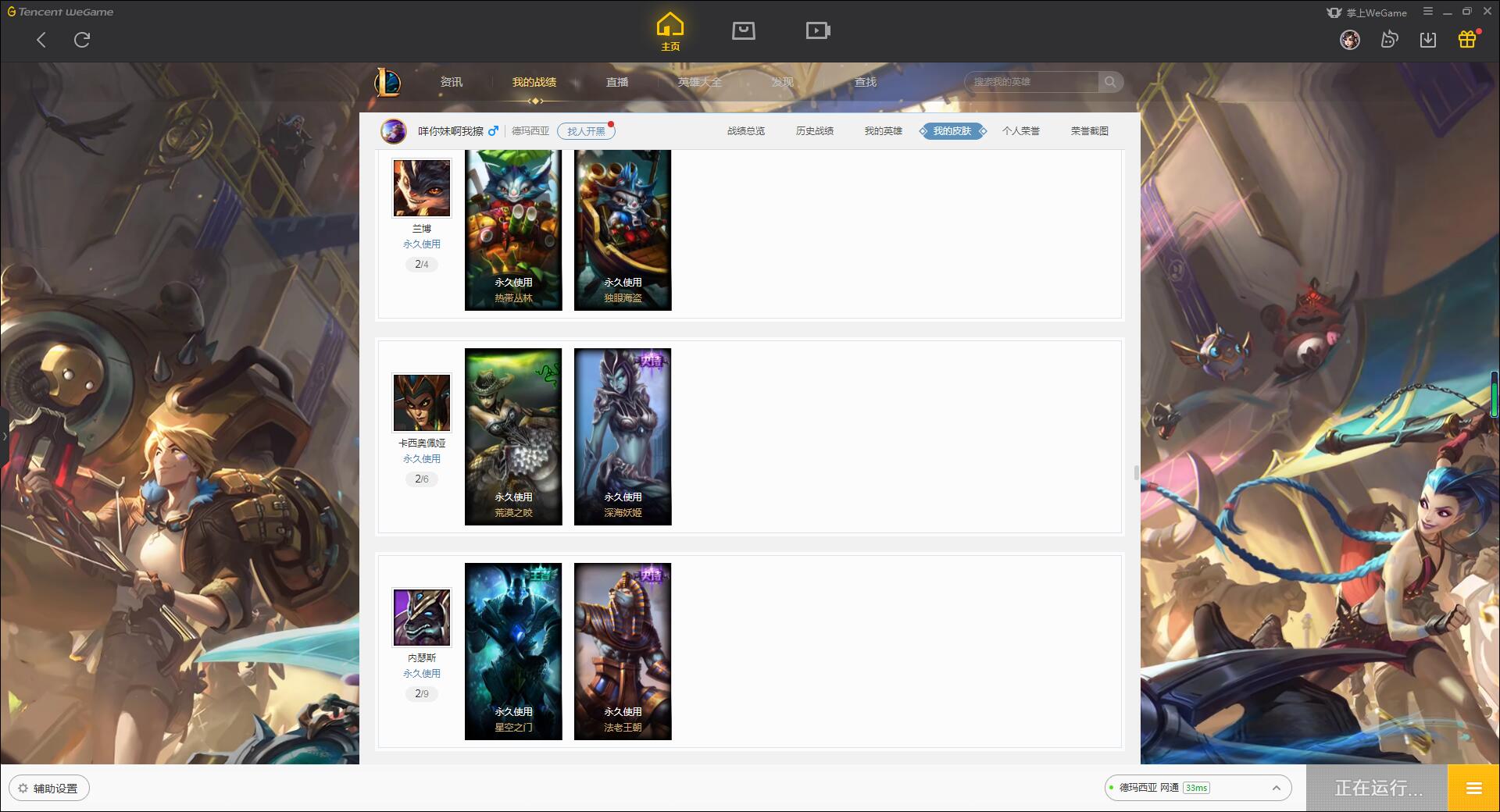This screenshot has height=812, width=1500.
Task: Click the 33ms ping indicator
Action: (1196, 788)
